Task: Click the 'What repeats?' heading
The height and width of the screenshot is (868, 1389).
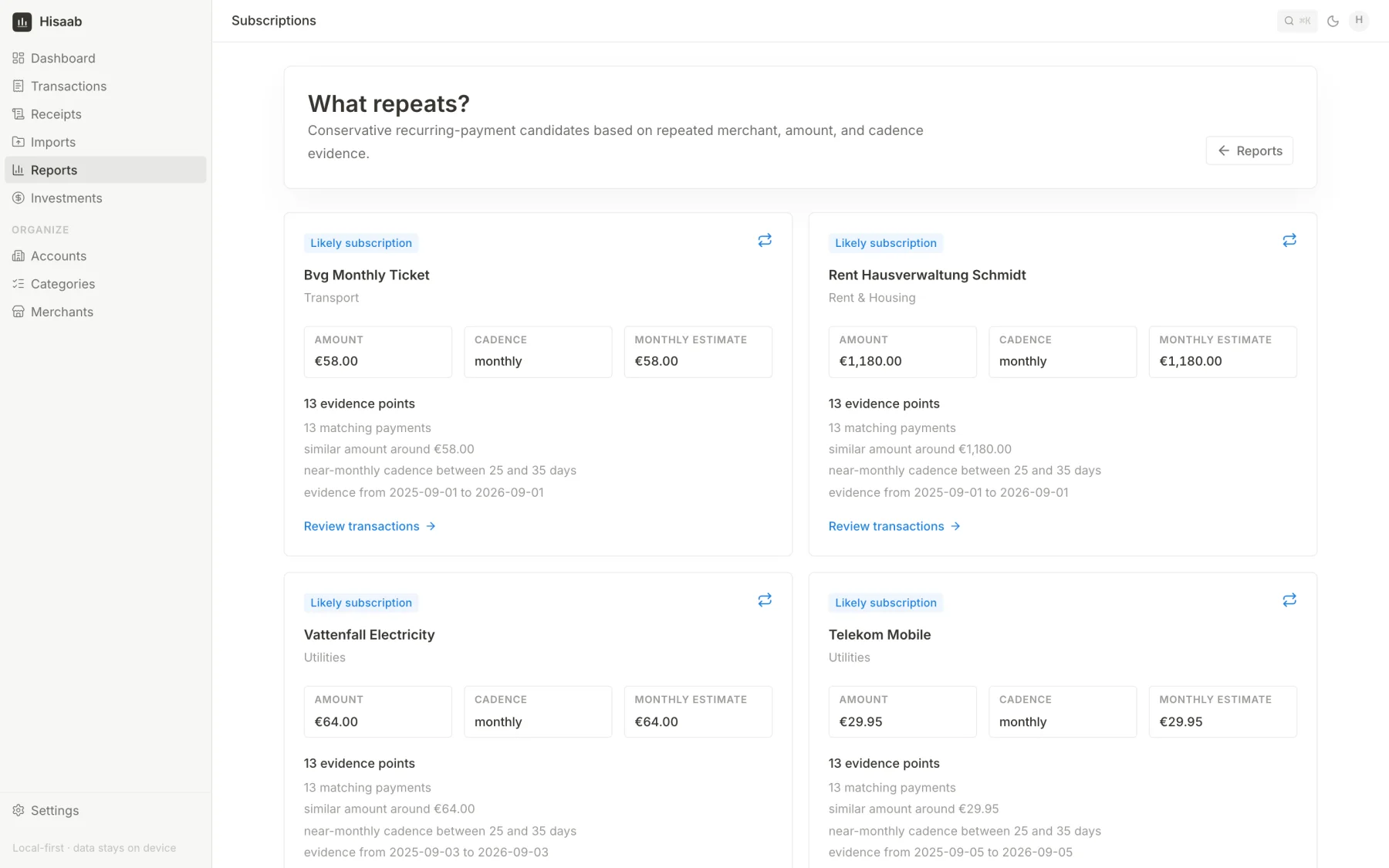Action: 389,103
